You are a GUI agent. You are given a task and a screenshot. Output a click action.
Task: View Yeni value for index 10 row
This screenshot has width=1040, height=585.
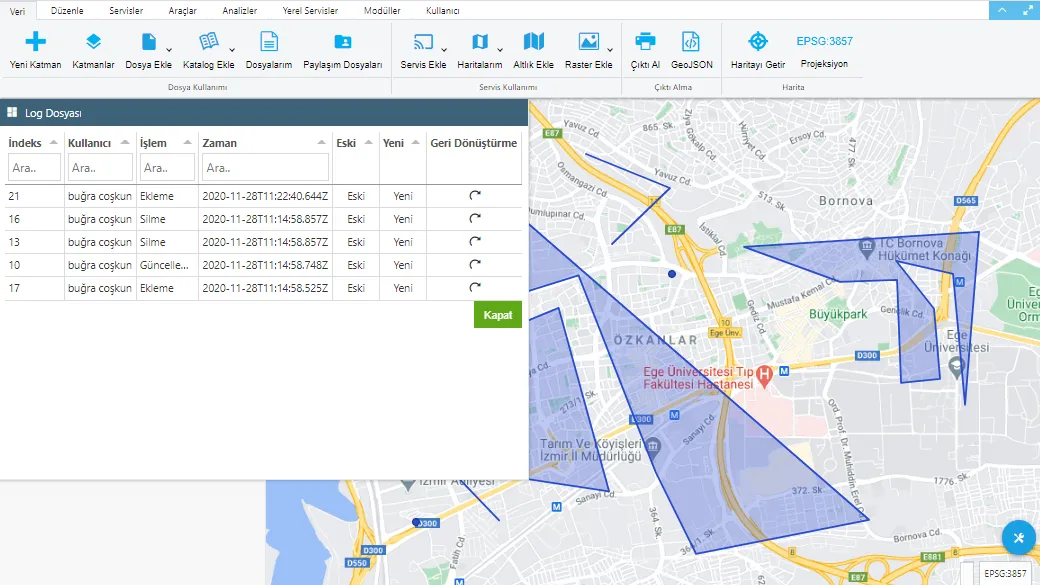(403, 265)
